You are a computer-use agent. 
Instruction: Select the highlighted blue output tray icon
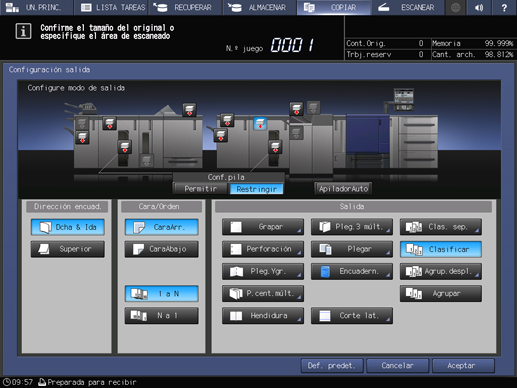(x=260, y=124)
